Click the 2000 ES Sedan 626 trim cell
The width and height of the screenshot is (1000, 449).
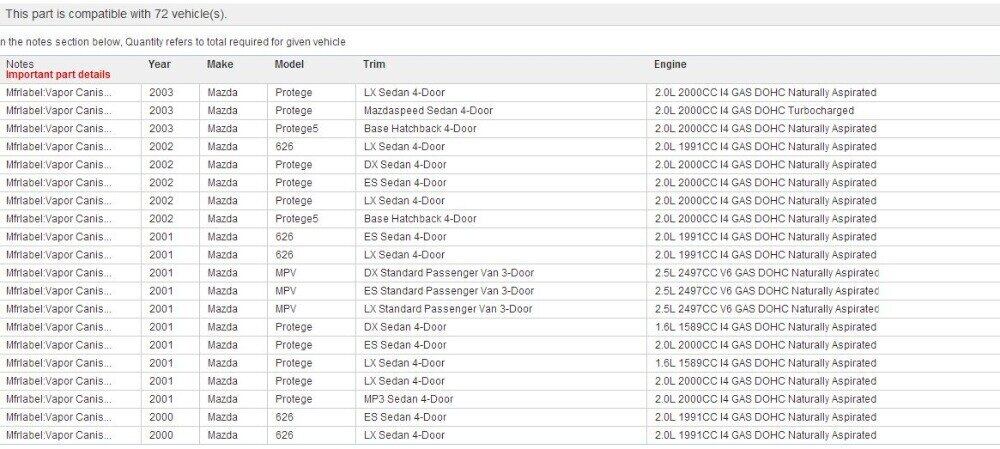(405, 417)
